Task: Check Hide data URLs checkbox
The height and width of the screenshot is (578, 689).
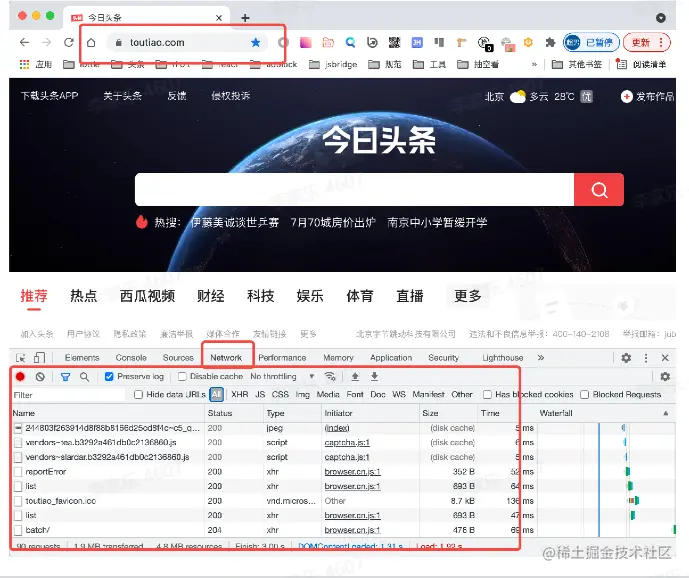Action: (138, 395)
